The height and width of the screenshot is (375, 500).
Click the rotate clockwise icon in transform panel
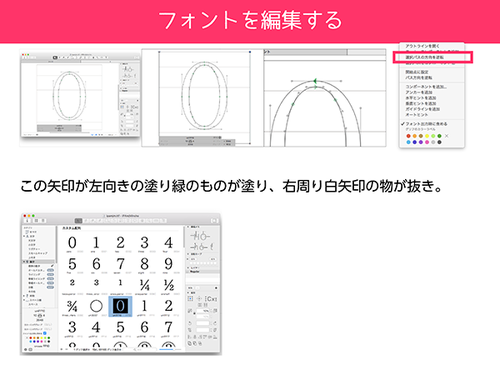(215, 323)
